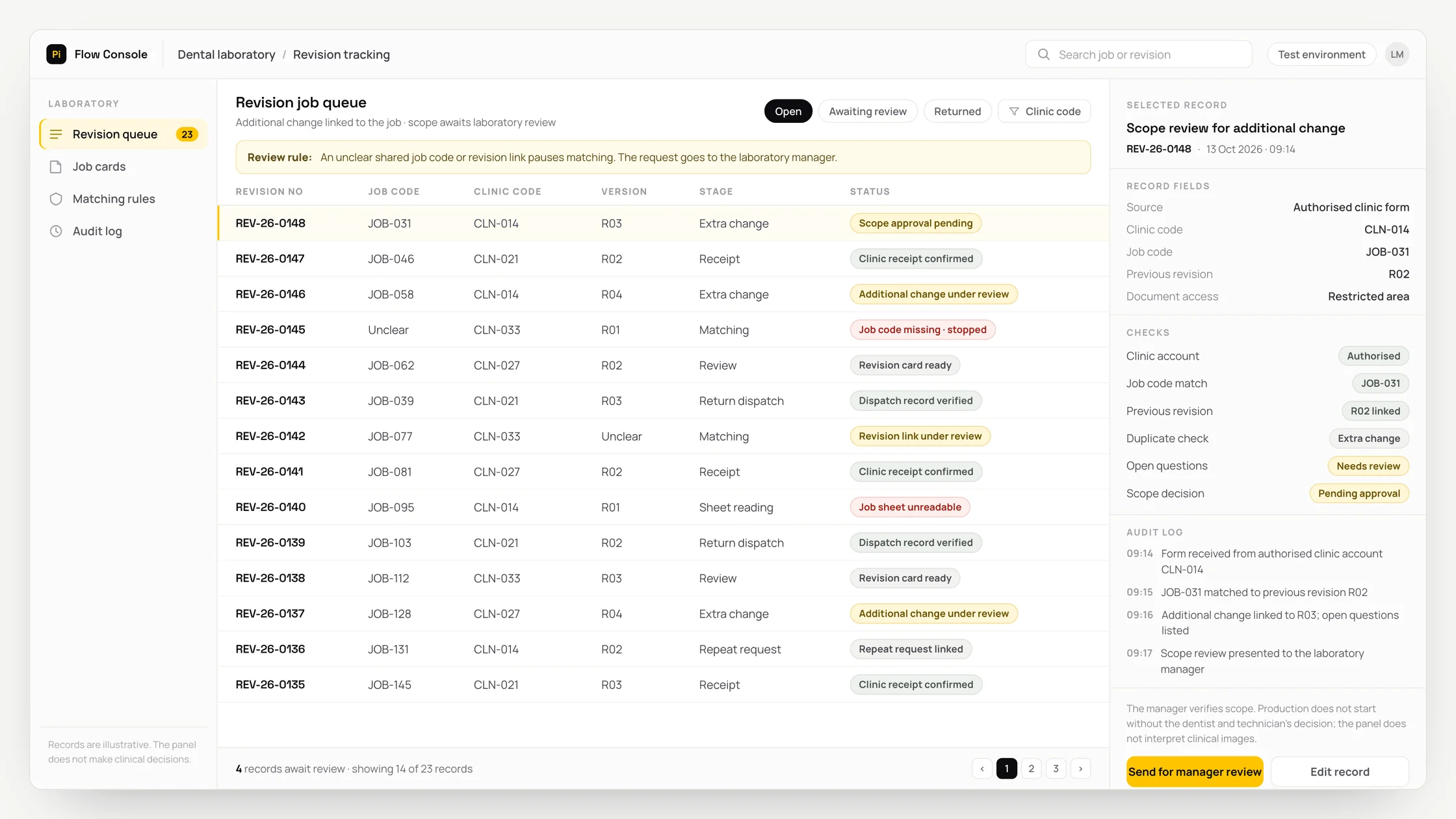The width and height of the screenshot is (1456, 819).
Task: Select the Open filter pill
Action: pyautogui.click(x=788, y=111)
